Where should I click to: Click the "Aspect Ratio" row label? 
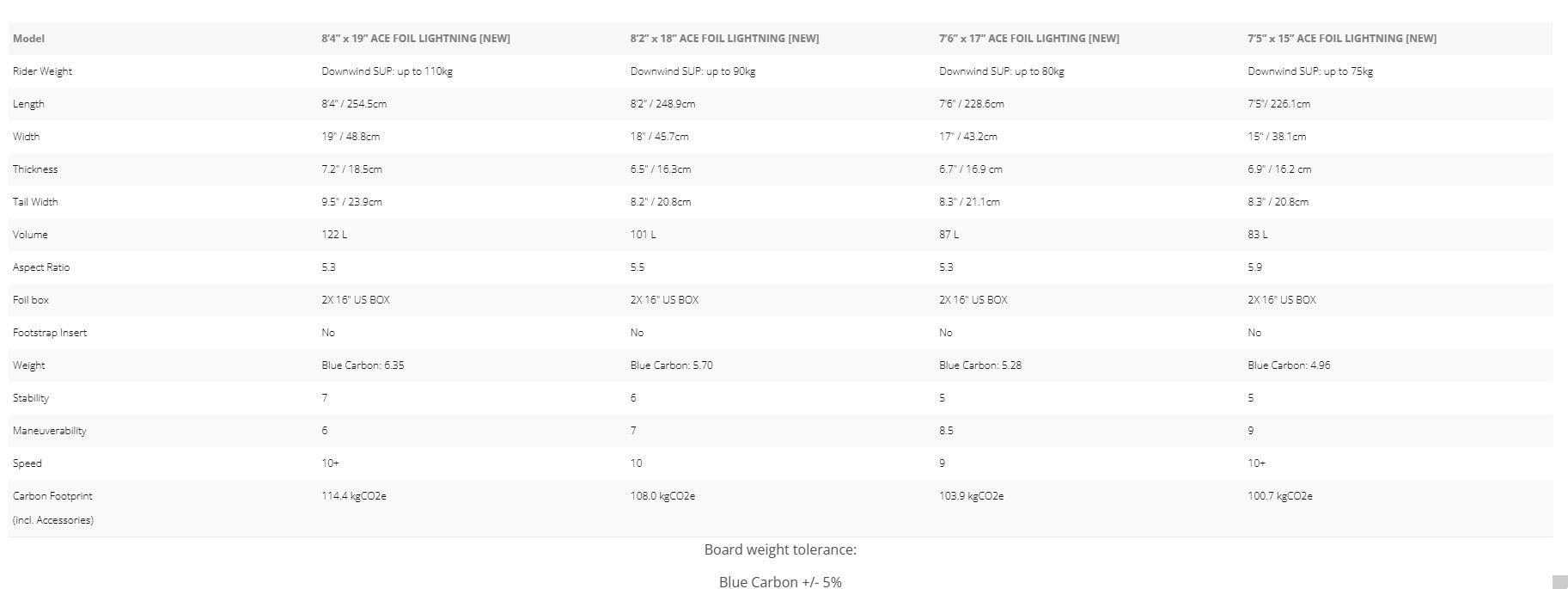click(41, 267)
